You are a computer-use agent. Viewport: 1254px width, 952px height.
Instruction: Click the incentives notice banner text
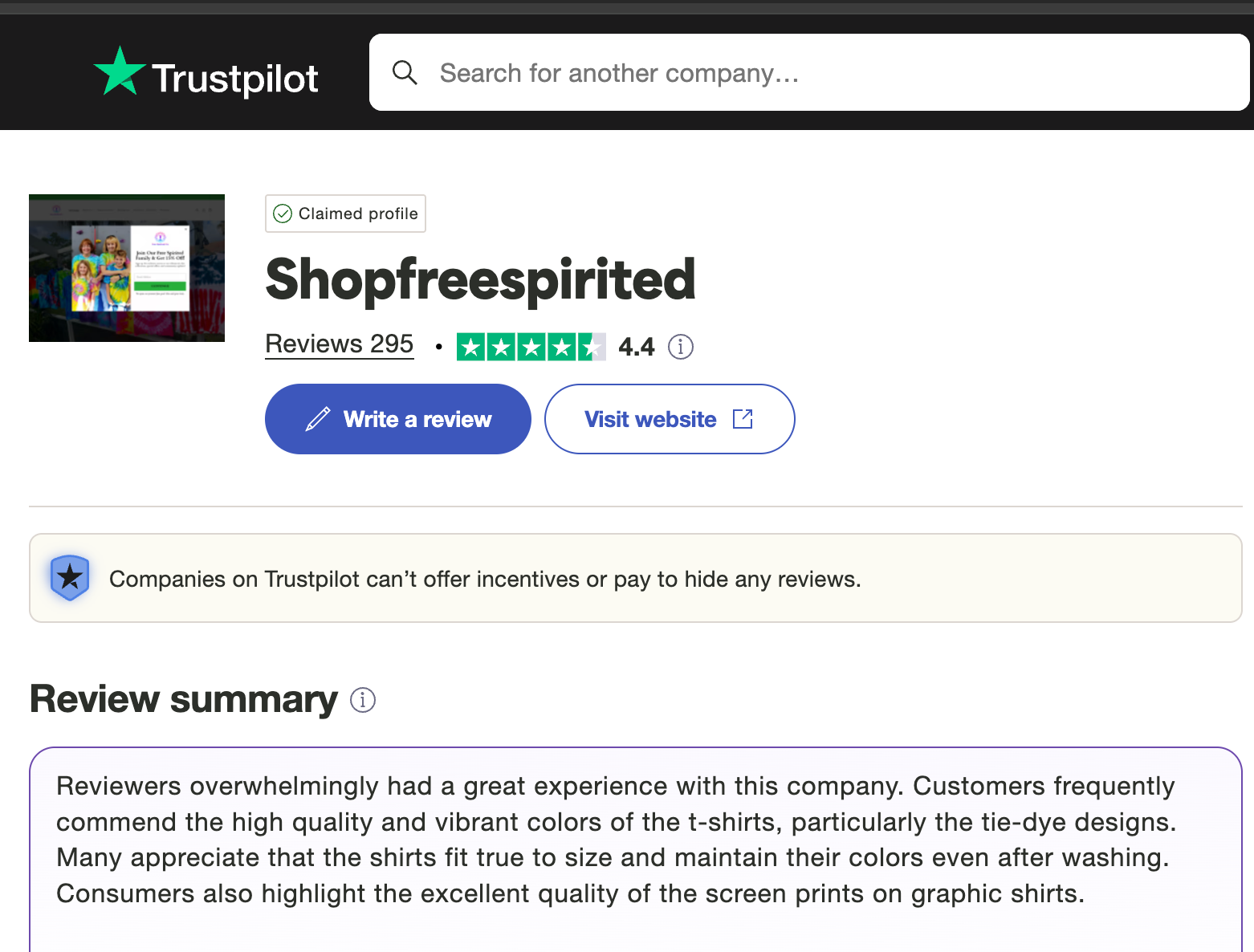[485, 579]
